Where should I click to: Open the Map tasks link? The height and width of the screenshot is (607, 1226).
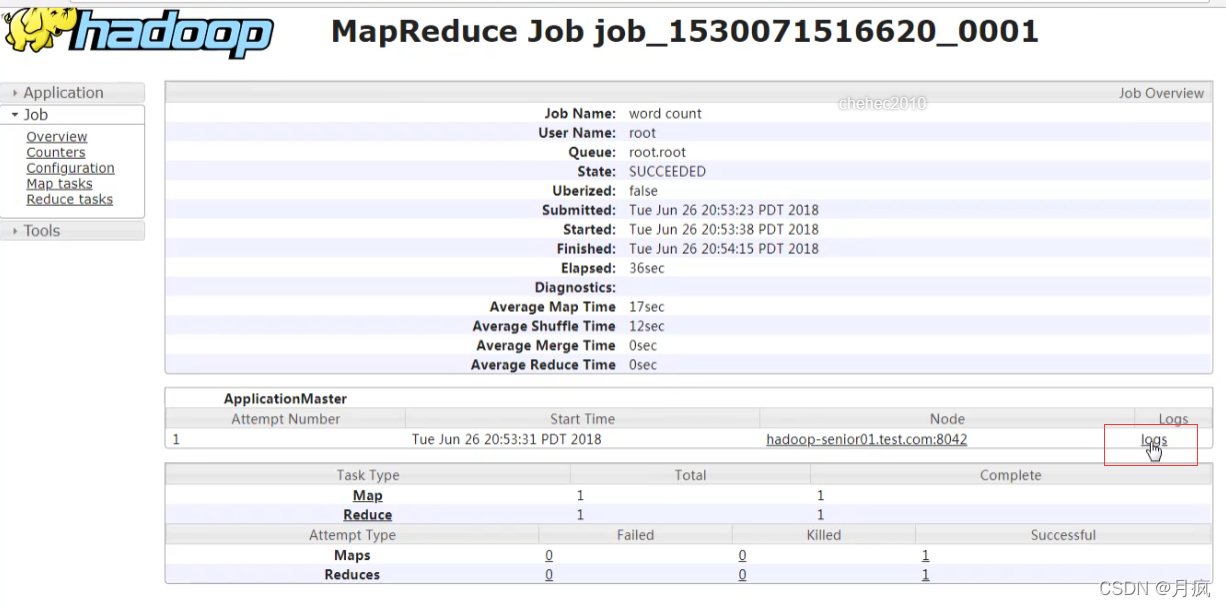coord(59,184)
